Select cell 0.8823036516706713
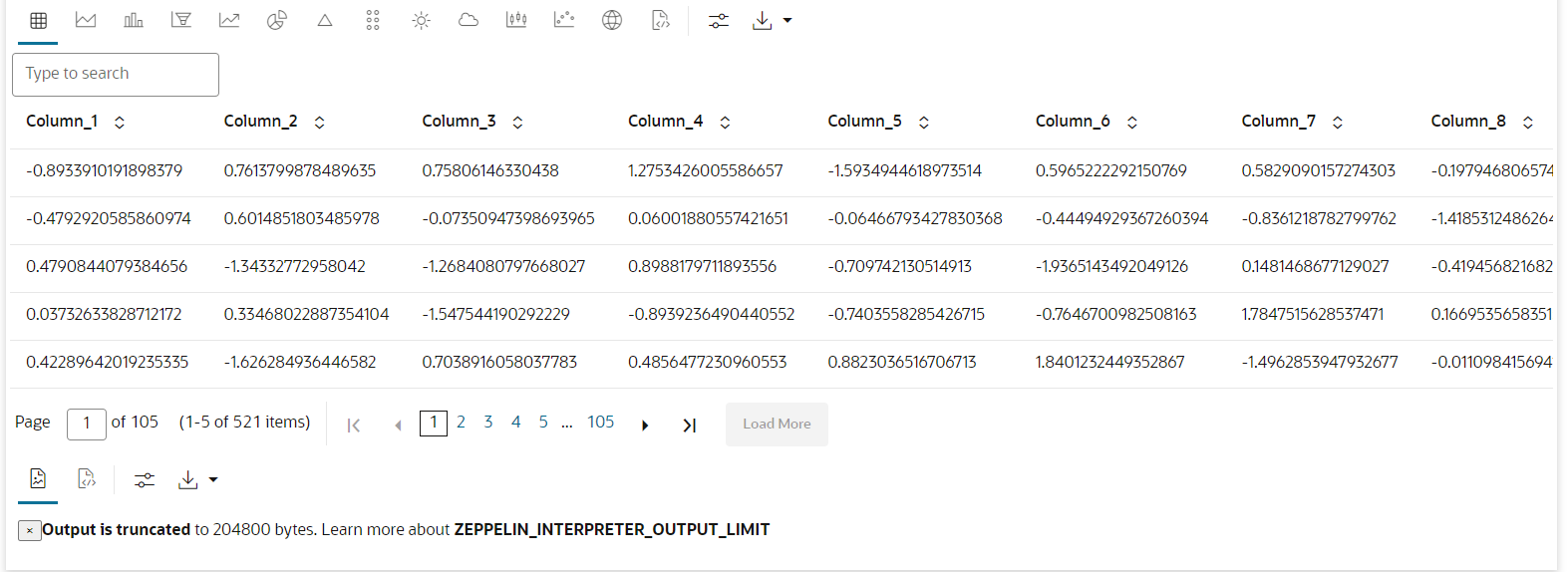 click(x=902, y=362)
